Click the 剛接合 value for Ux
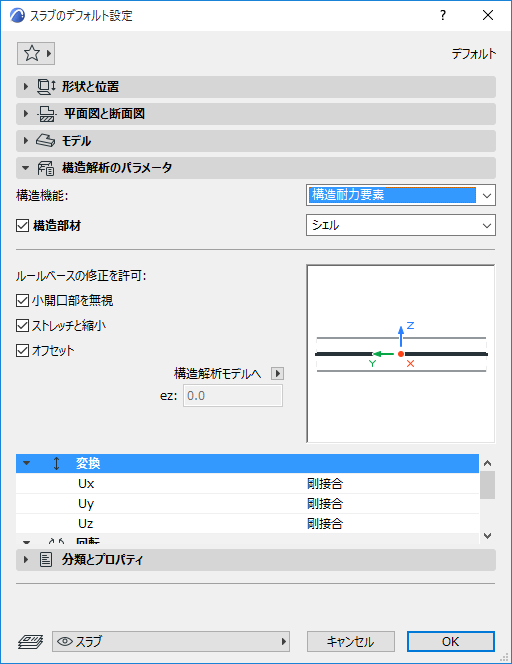Viewport: 512px width, 664px height. [x=325, y=484]
